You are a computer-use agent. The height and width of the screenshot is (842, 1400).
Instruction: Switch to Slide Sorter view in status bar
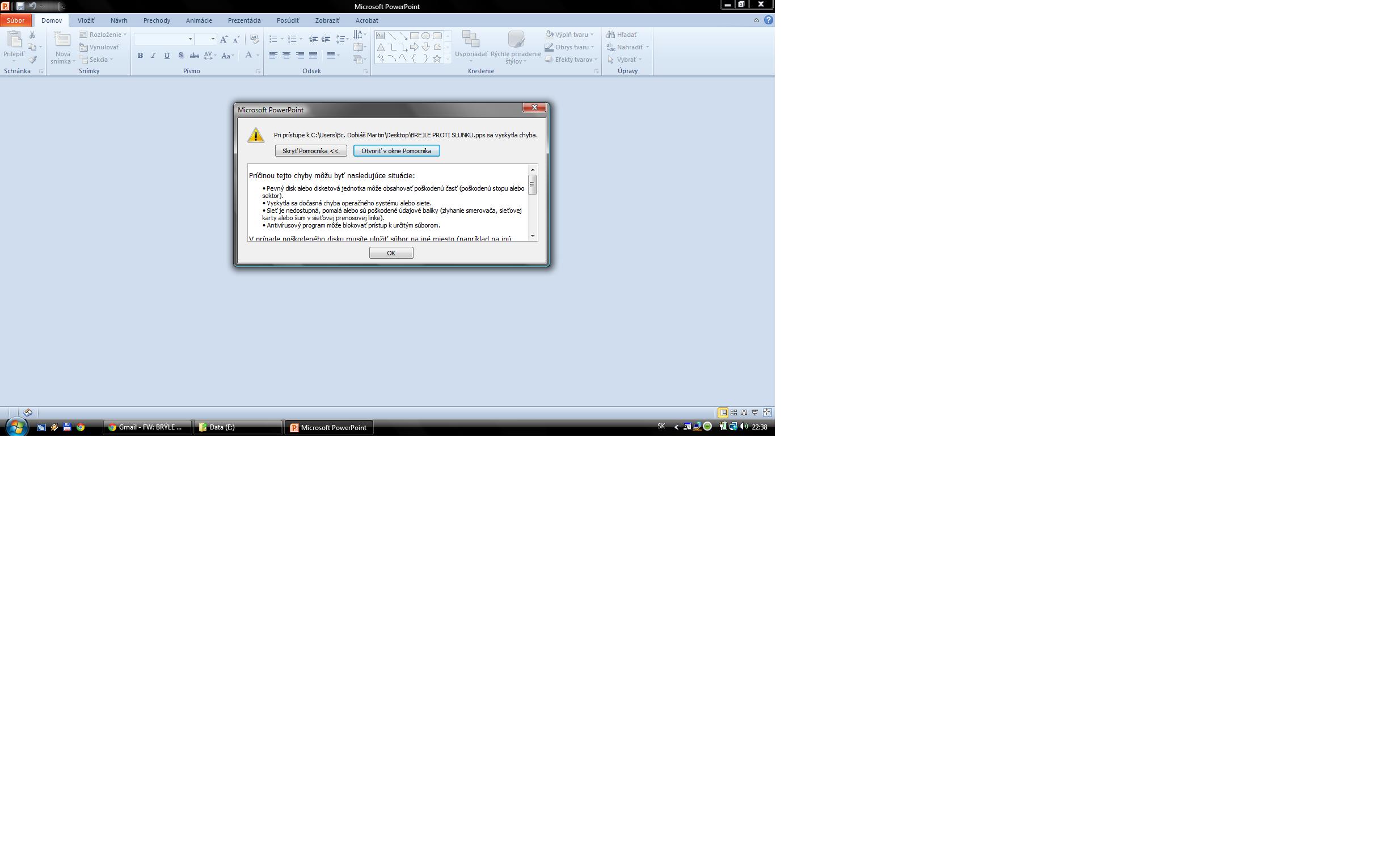(x=733, y=412)
